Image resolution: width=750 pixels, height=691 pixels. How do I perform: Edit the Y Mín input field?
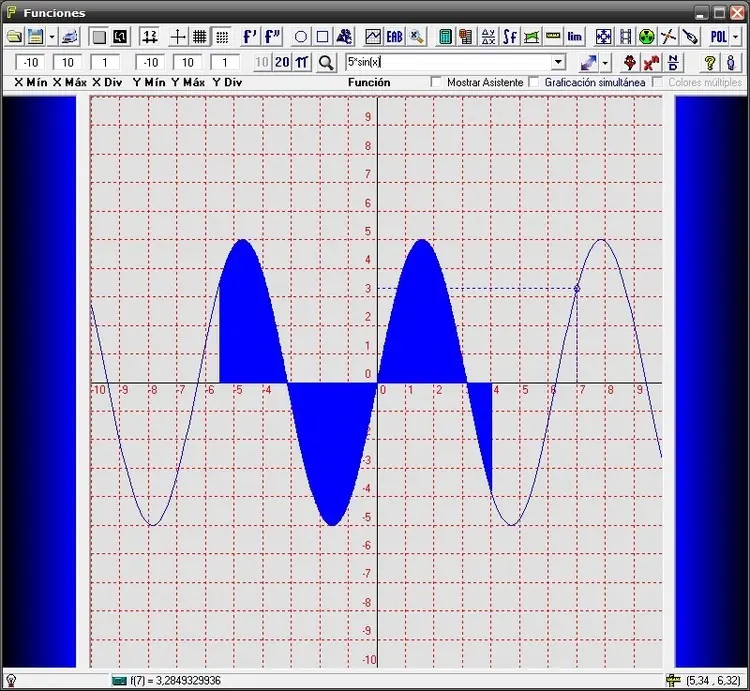pyautogui.click(x=151, y=63)
